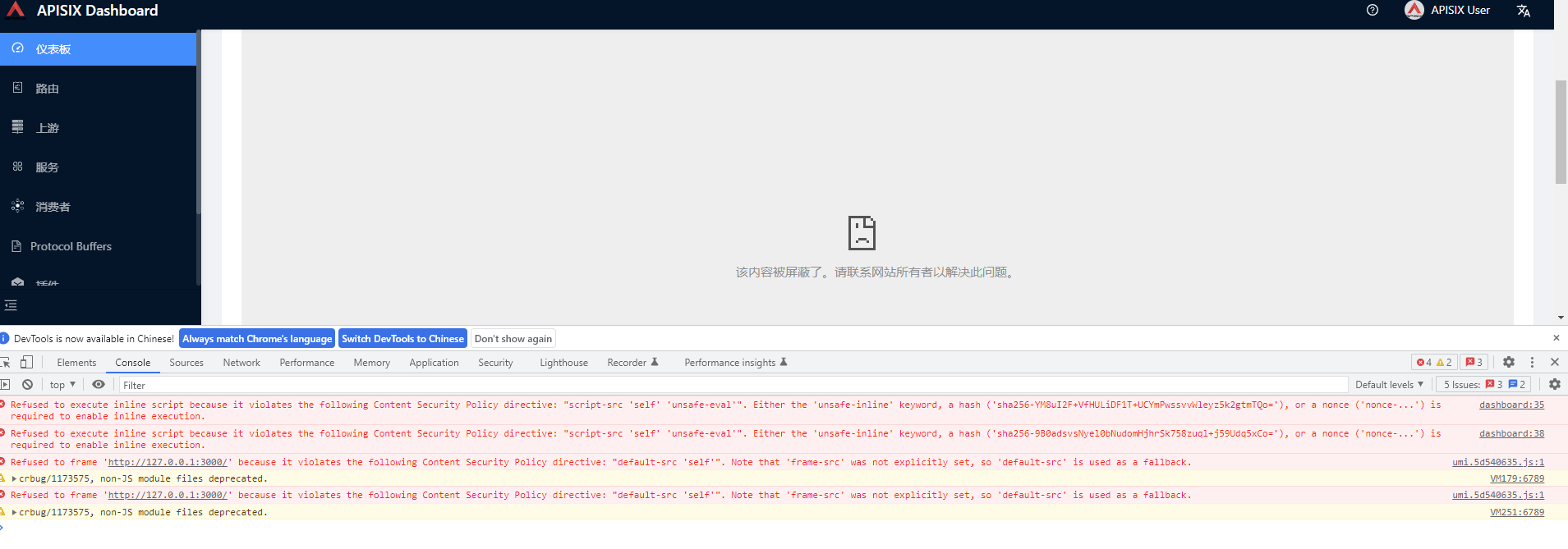The image size is (1568, 549).
Task: Click the info icon in DevTools infobar
Action: pos(5,338)
